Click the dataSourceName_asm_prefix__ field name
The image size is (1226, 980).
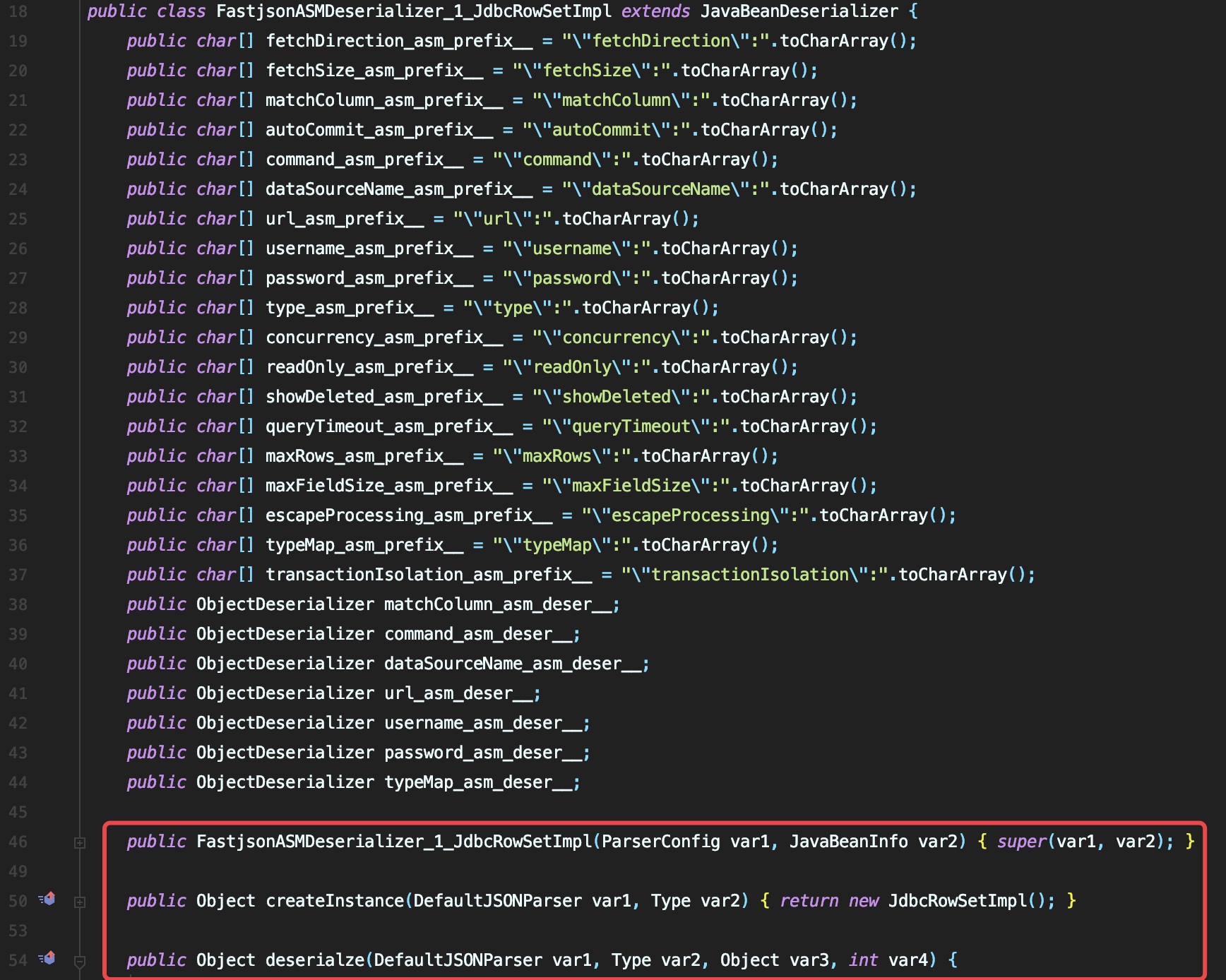(399, 189)
